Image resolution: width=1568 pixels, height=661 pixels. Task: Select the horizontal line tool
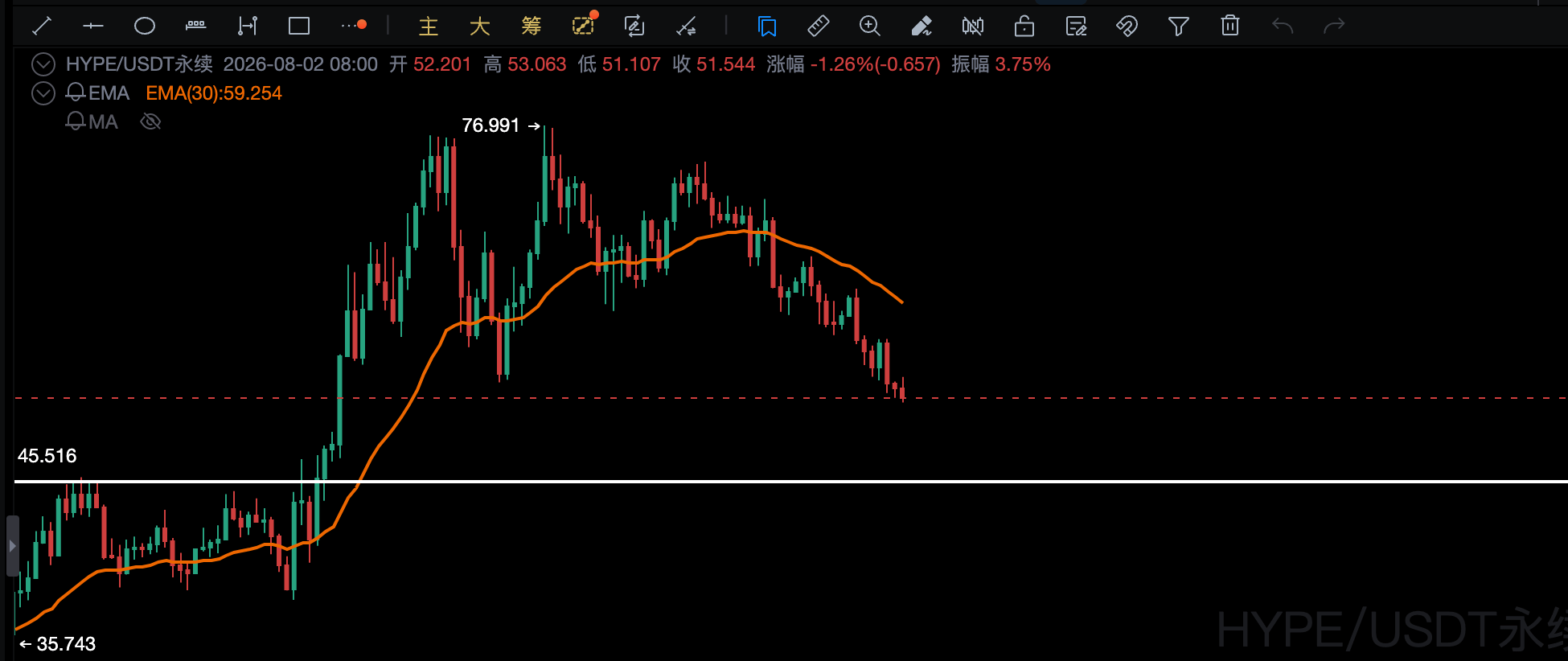(93, 27)
